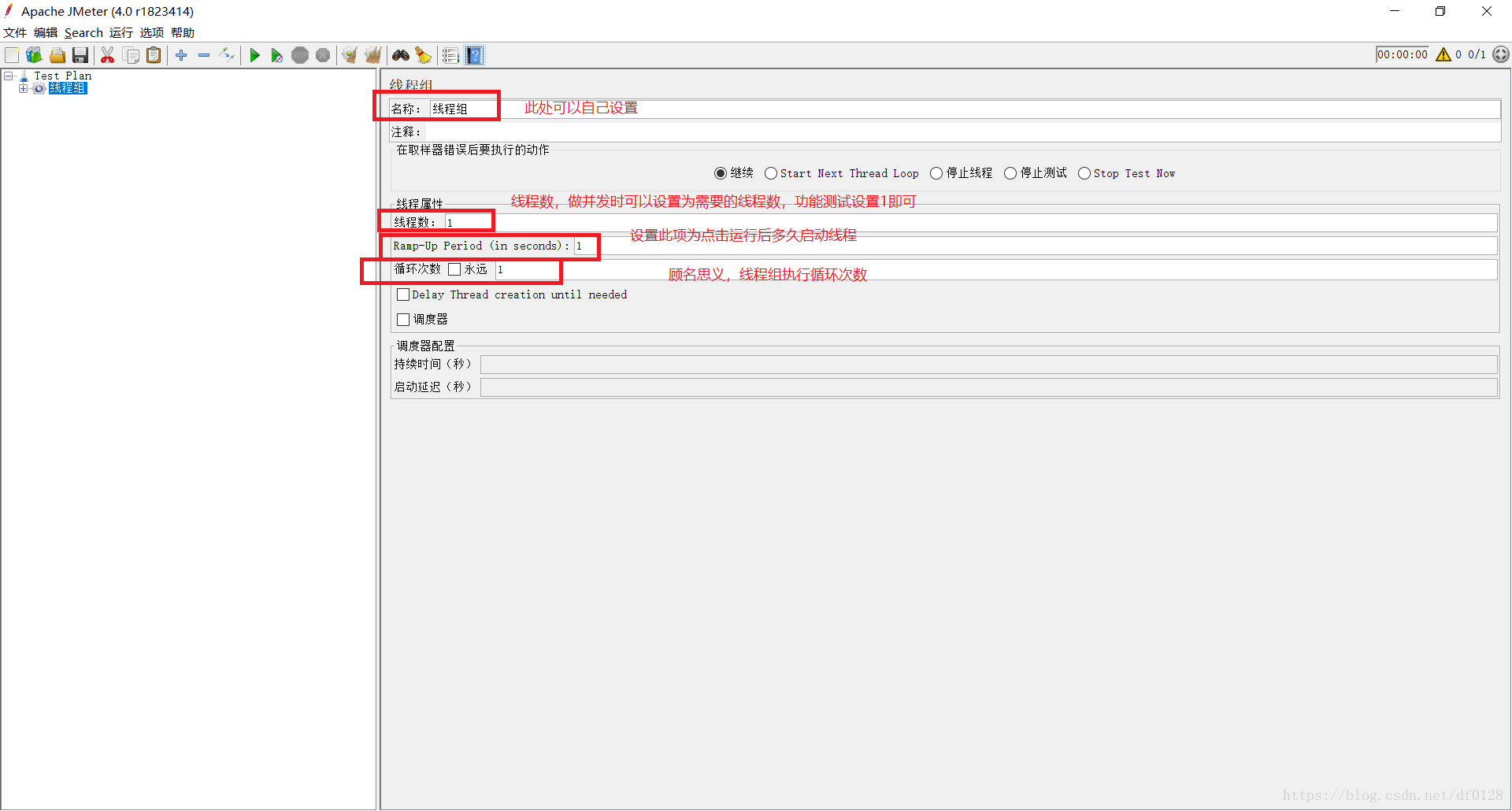Click the warning triangle log icon
Image resolution: width=1512 pixels, height=811 pixels.
[x=1443, y=54]
